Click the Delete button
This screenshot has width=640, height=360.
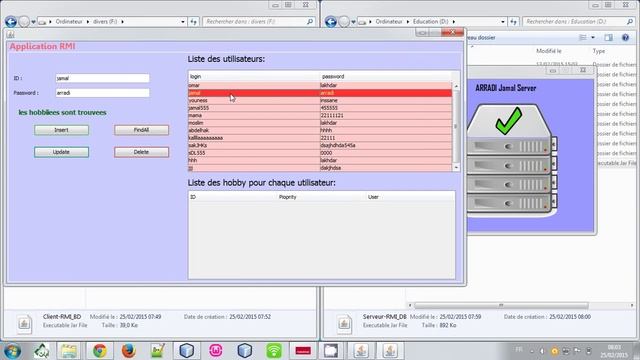(x=141, y=152)
